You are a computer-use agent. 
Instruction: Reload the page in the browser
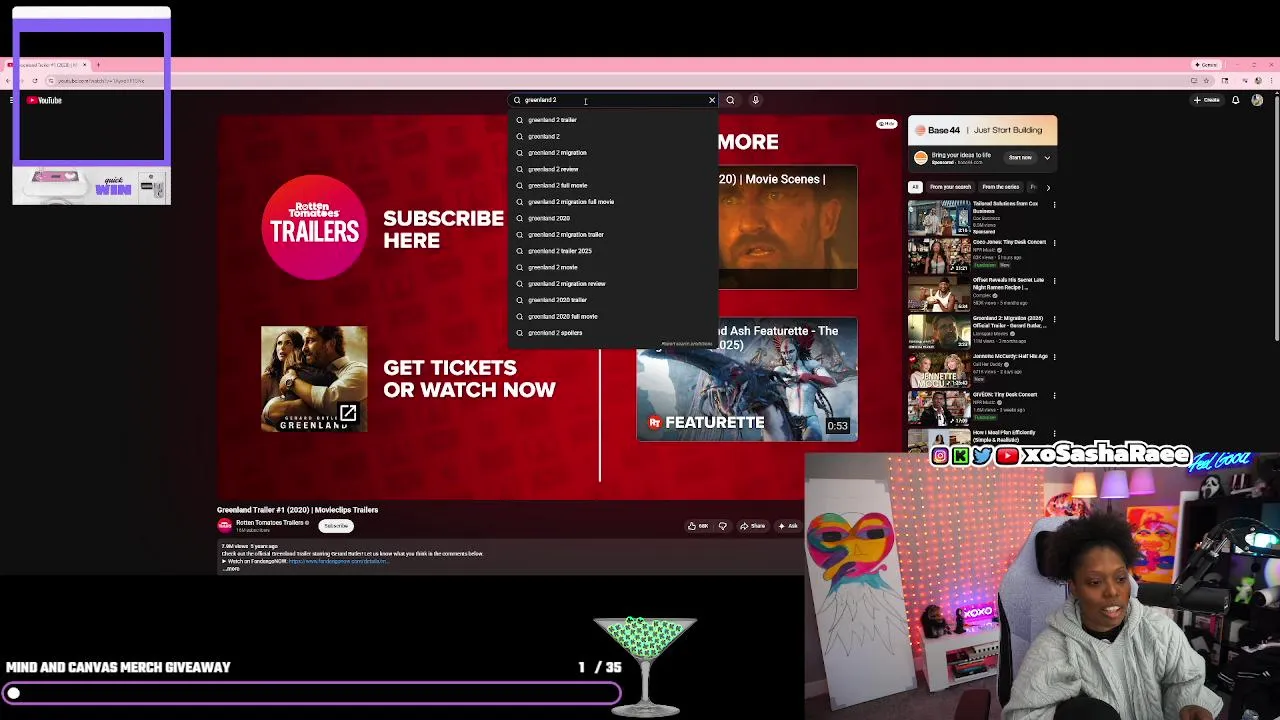[35, 80]
